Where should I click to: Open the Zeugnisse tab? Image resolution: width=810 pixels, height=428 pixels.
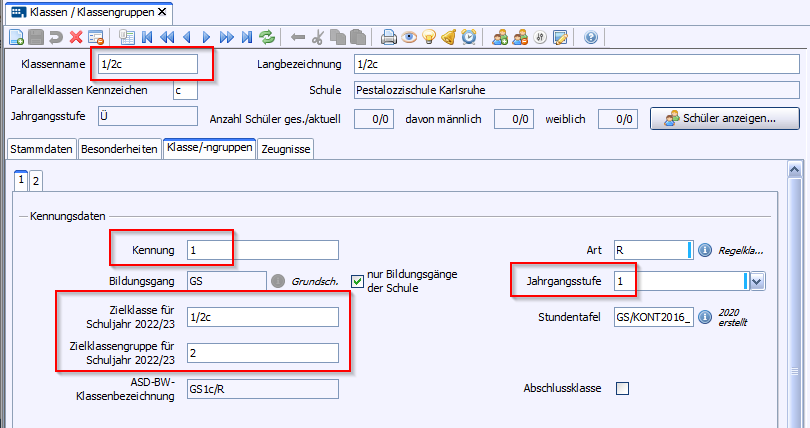click(x=286, y=149)
